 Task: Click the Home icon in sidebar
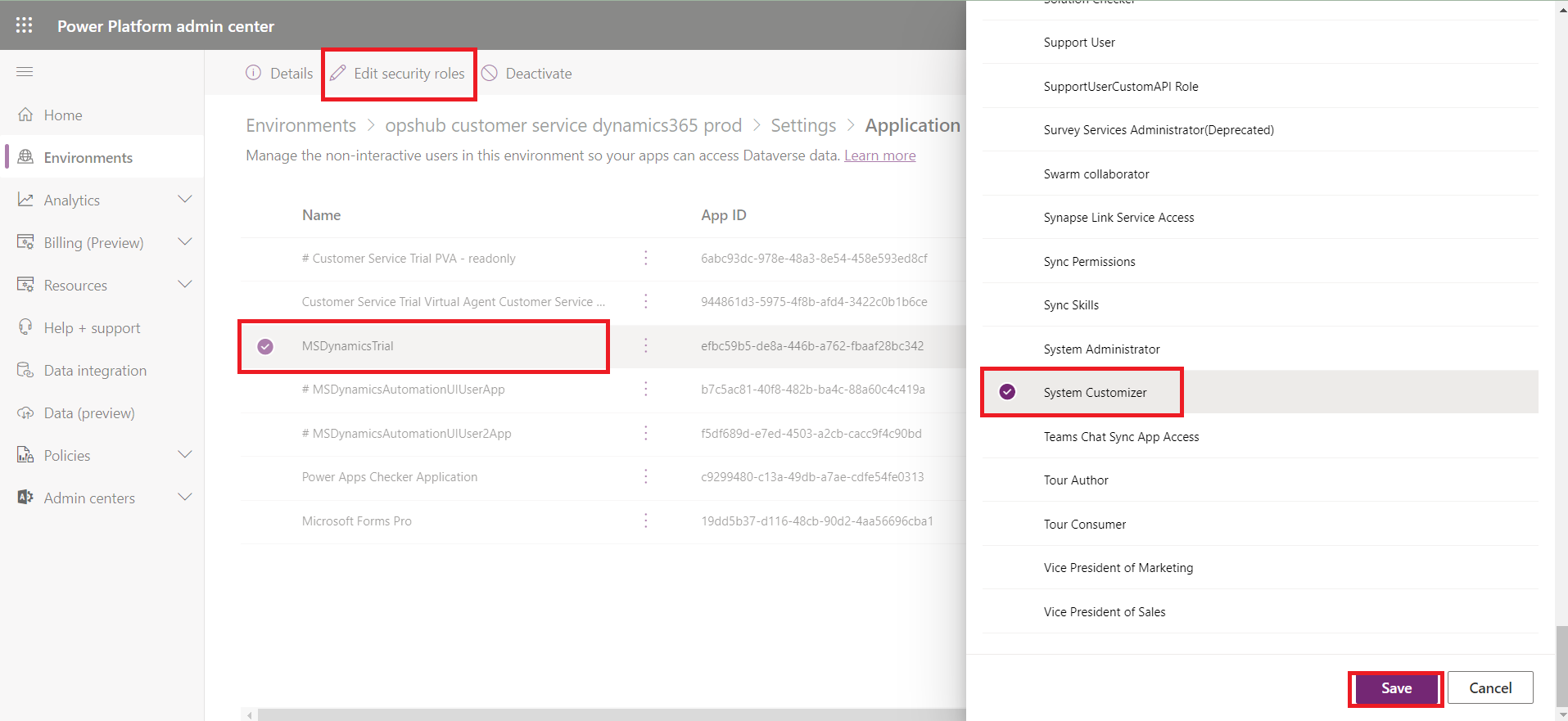pos(25,115)
